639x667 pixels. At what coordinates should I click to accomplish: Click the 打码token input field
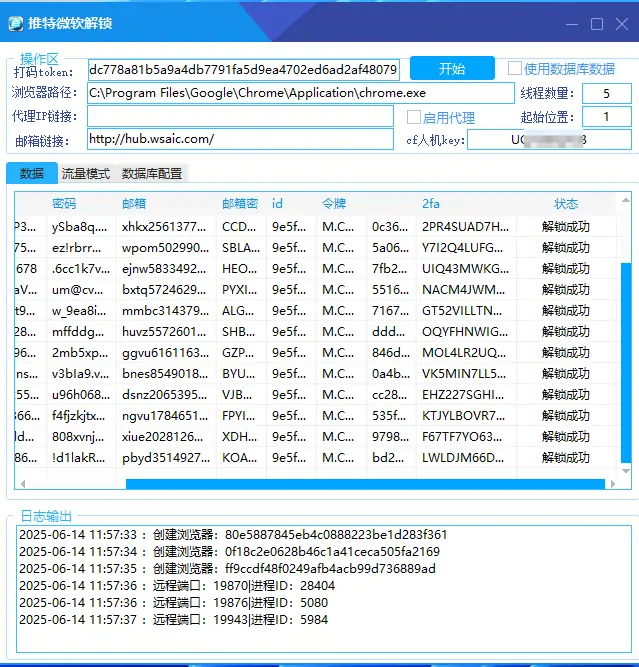244,70
